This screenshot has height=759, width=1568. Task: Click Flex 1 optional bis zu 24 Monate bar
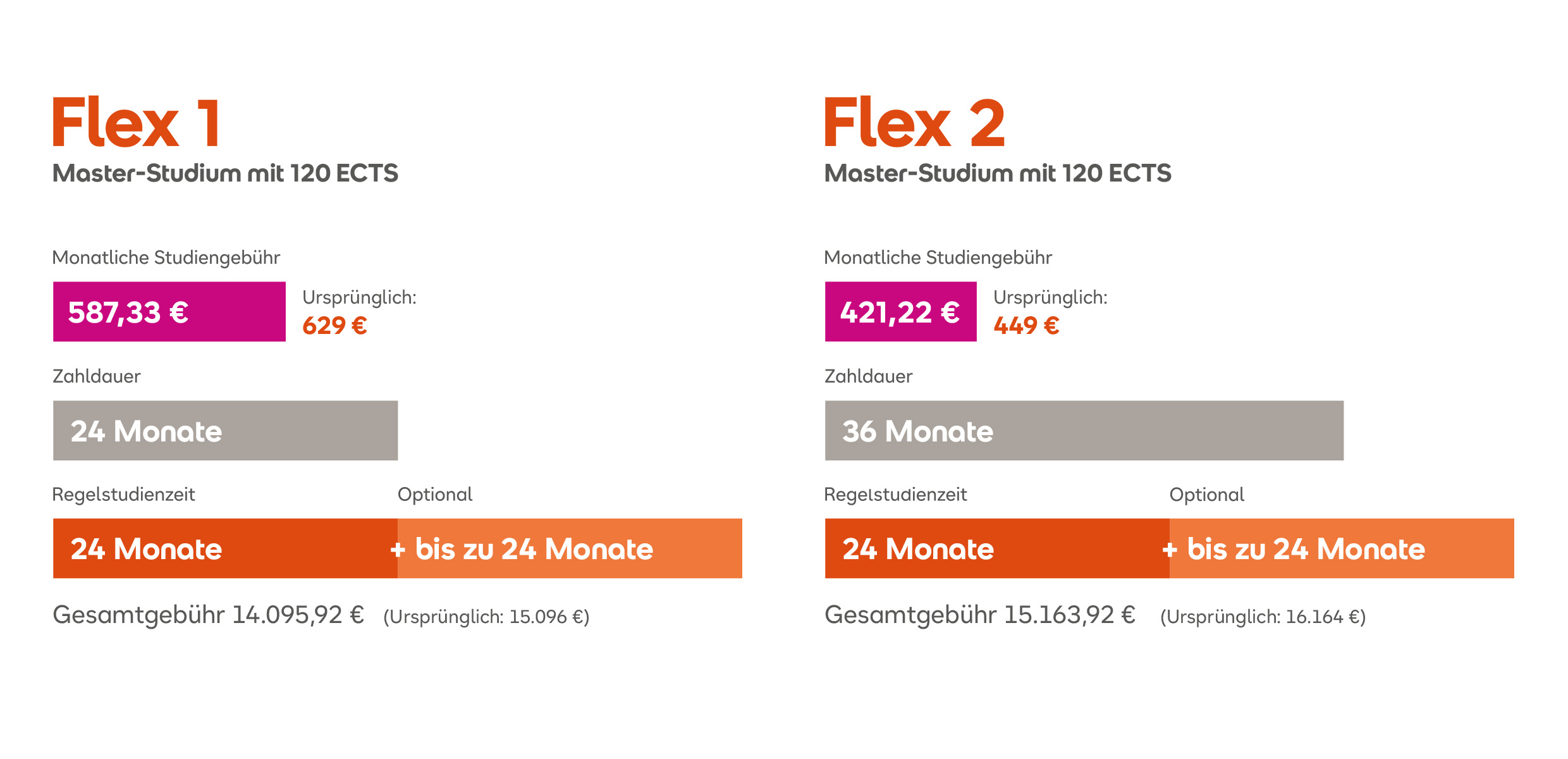click(570, 548)
